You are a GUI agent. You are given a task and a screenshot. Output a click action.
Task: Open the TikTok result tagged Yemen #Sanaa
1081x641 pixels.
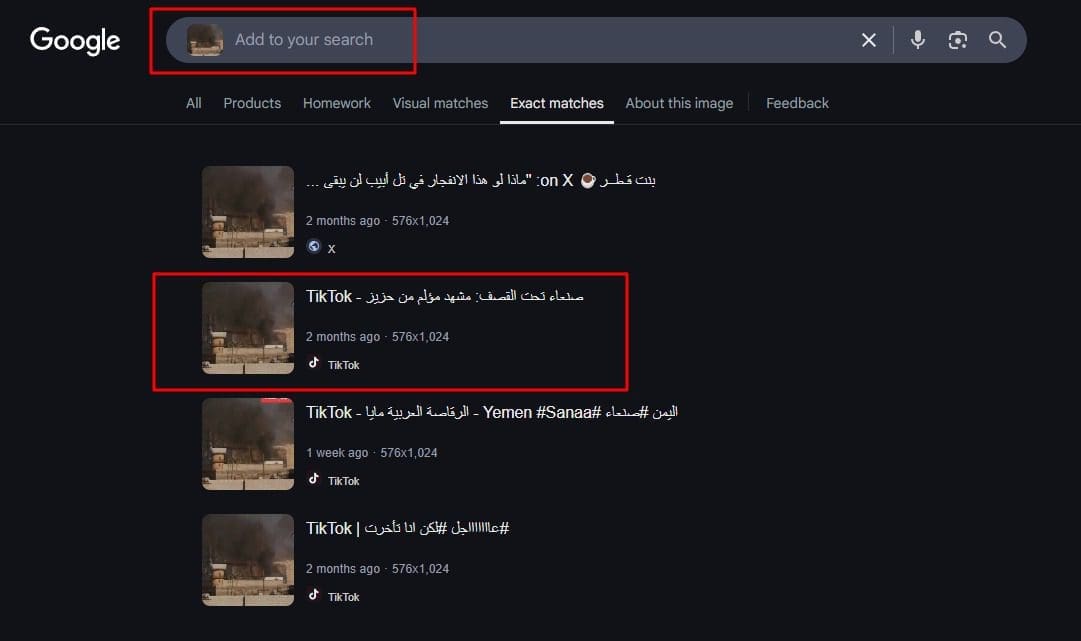click(492, 412)
